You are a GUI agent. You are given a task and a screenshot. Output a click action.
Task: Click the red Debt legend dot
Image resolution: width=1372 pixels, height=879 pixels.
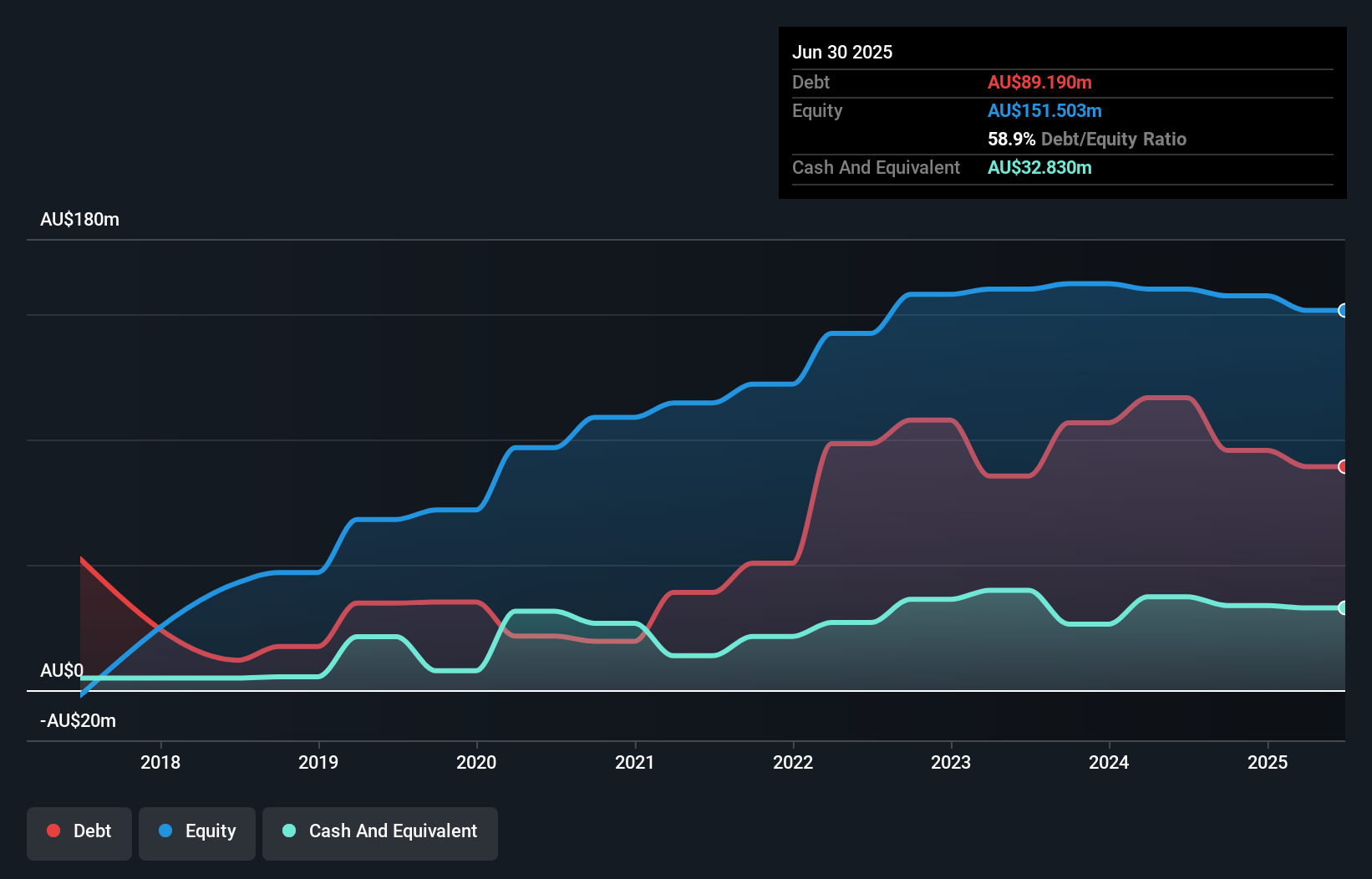pos(53,831)
